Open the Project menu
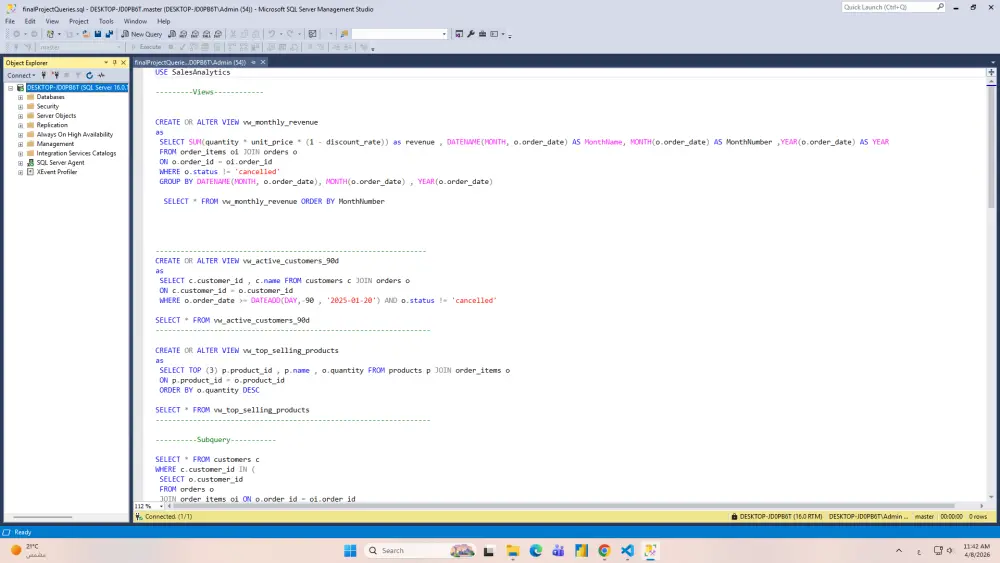Screen dimensions: 1000x563 (x=78, y=21)
